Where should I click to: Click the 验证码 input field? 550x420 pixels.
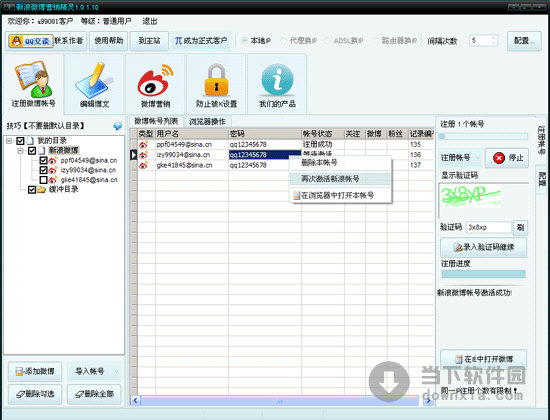click(489, 227)
